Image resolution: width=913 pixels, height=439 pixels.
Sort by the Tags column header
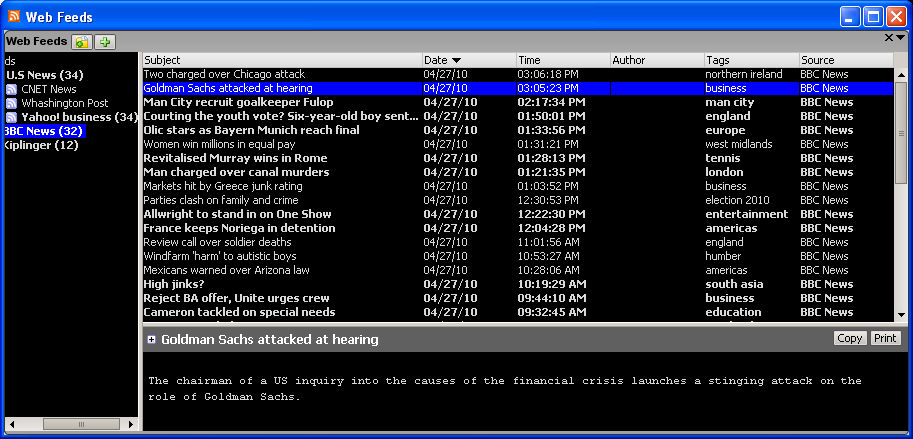(752, 60)
